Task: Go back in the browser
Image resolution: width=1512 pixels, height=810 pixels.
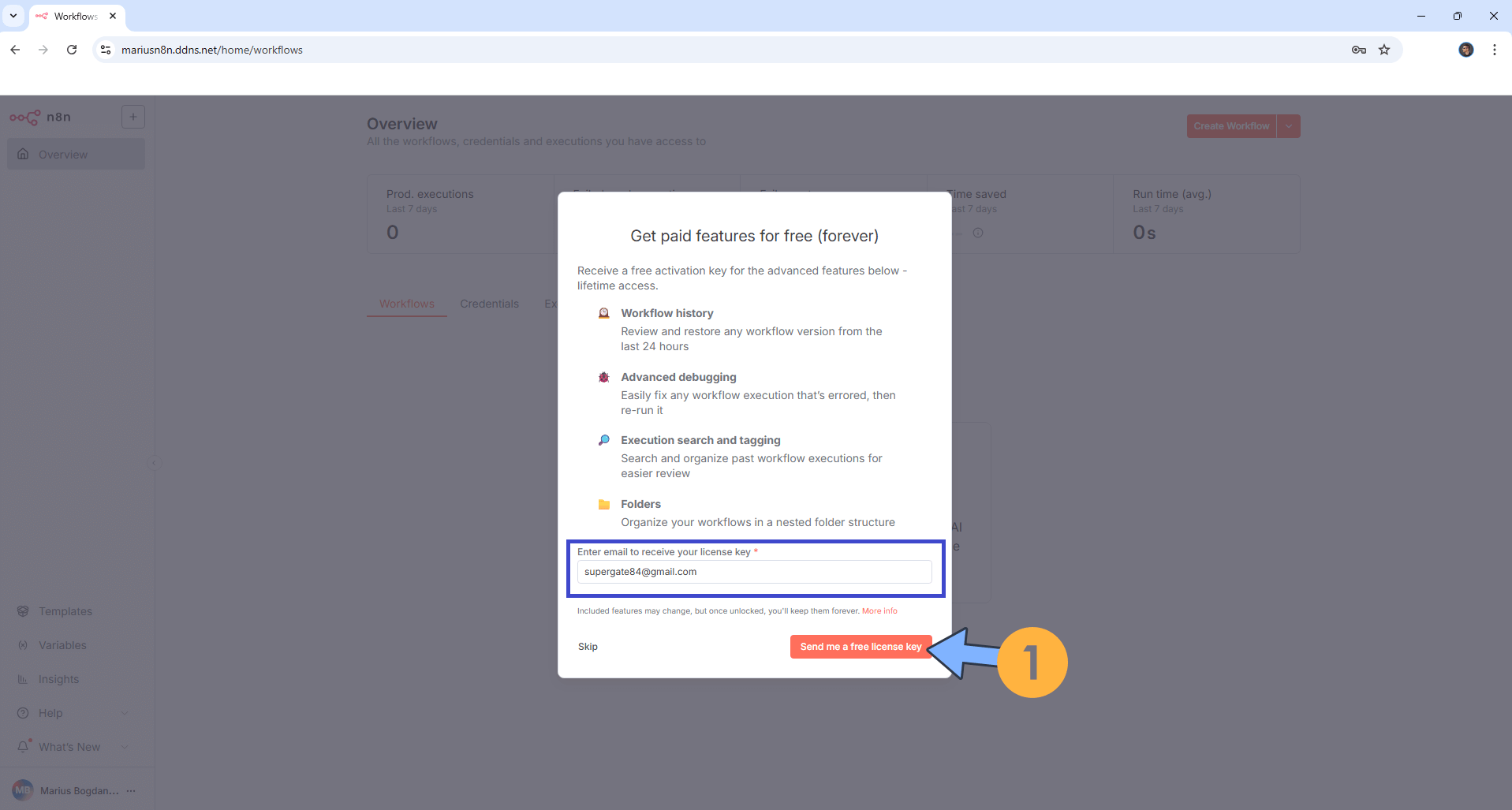Action: click(x=15, y=50)
